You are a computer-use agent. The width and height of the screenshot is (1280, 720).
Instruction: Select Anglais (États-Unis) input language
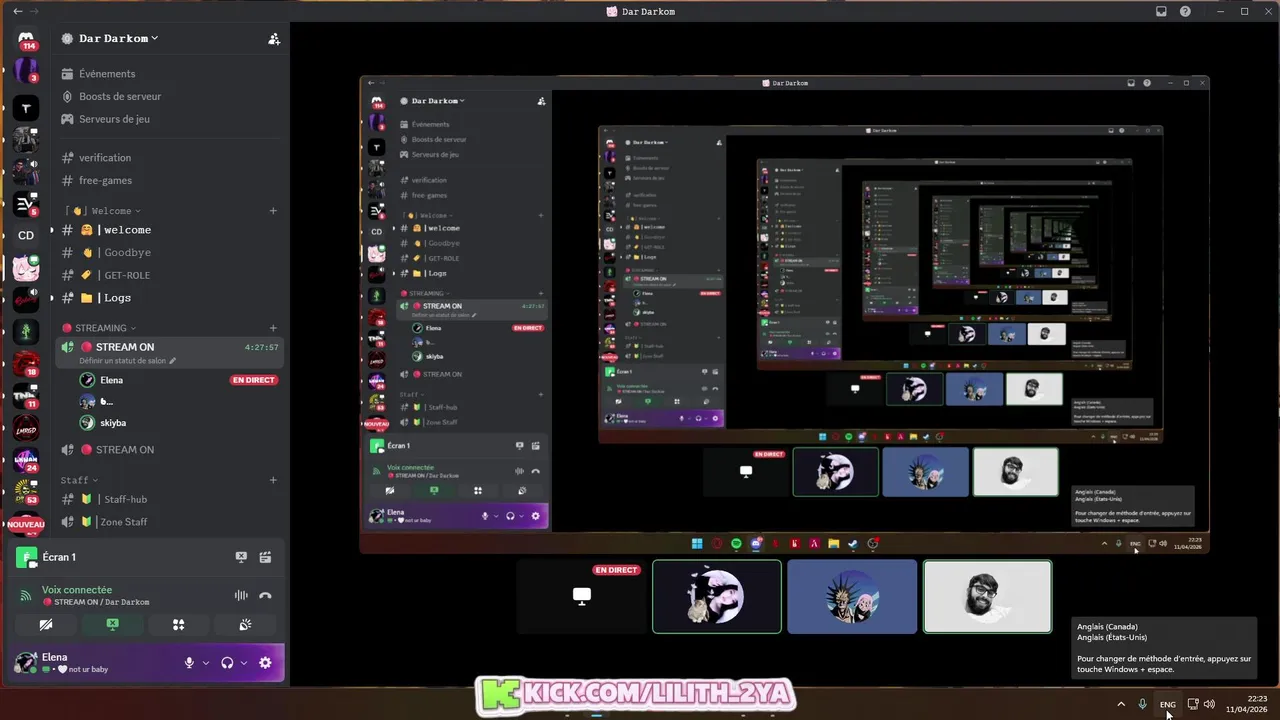pos(1112,637)
